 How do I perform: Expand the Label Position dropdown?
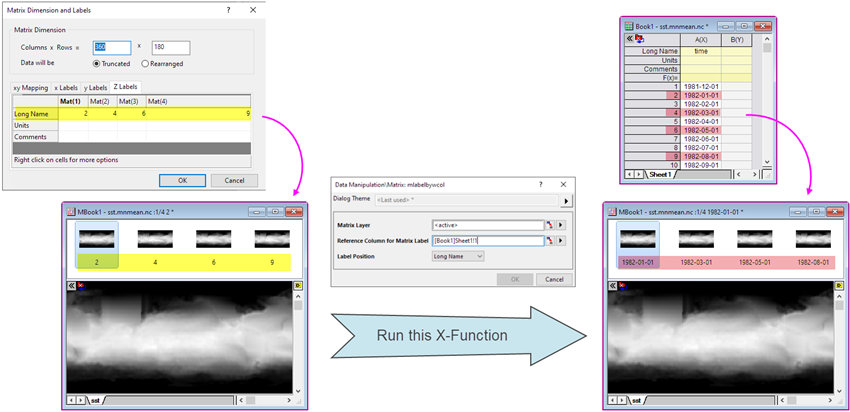pyautogui.click(x=458, y=256)
